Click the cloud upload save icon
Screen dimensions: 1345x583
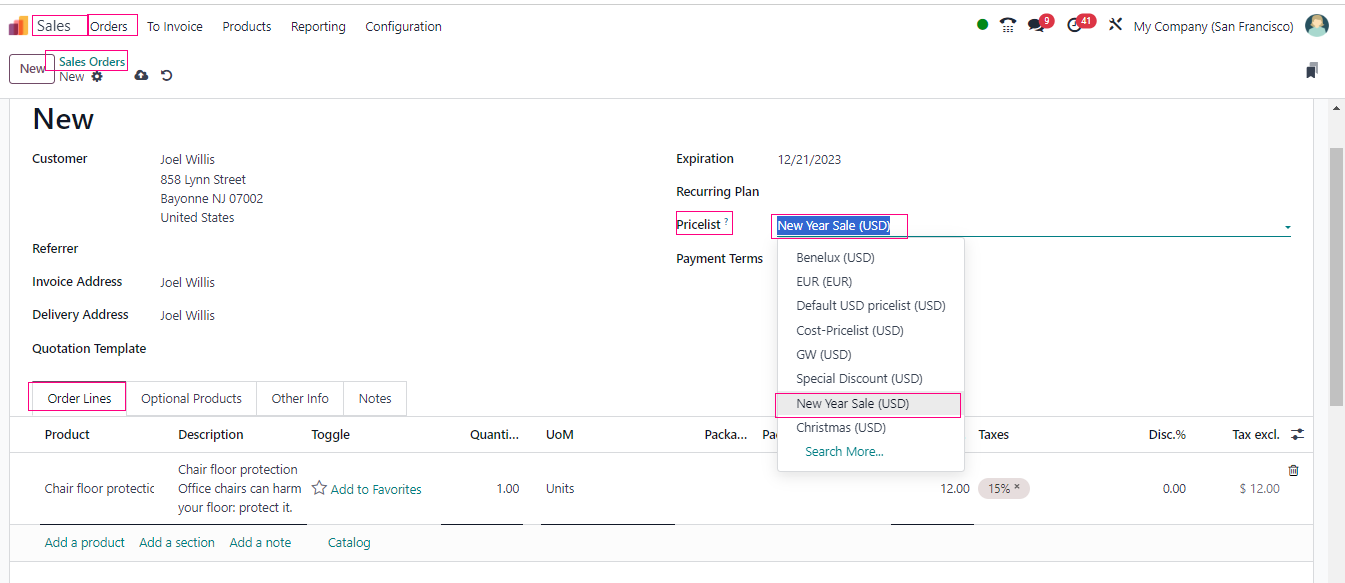click(x=141, y=76)
